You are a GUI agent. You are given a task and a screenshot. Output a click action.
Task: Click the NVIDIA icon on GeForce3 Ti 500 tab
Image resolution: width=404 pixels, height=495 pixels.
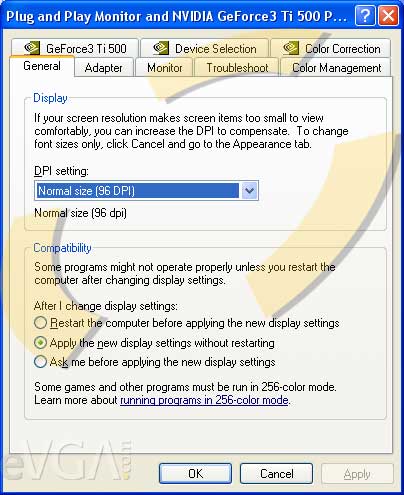(x=32, y=48)
